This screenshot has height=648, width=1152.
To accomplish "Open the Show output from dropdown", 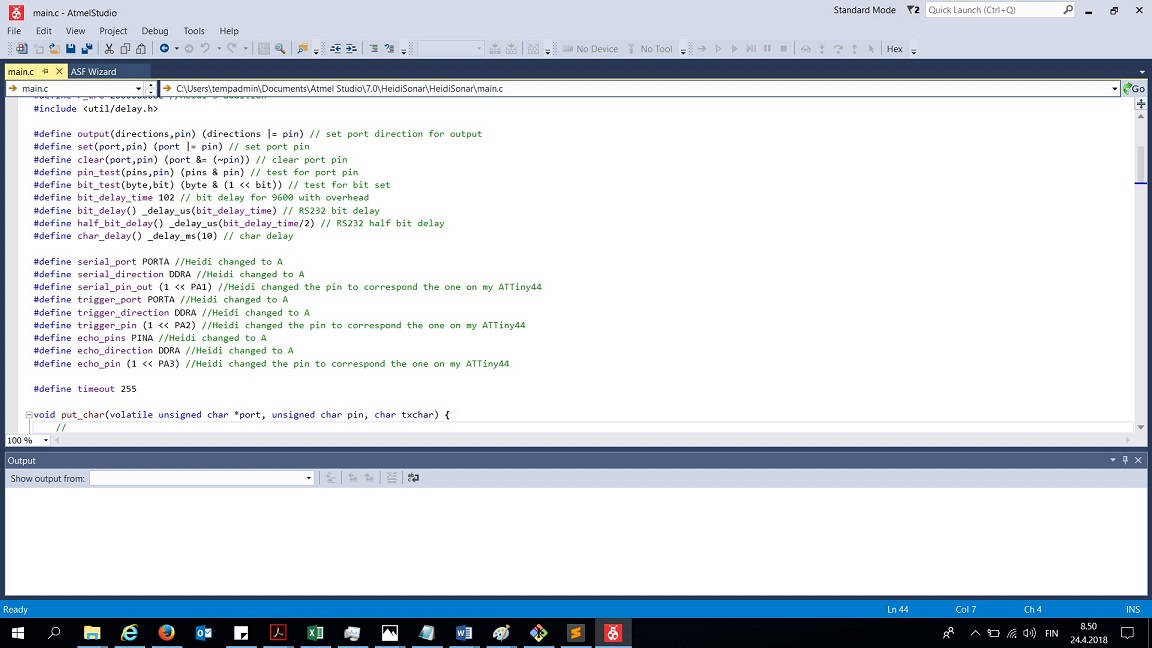I will (309, 478).
